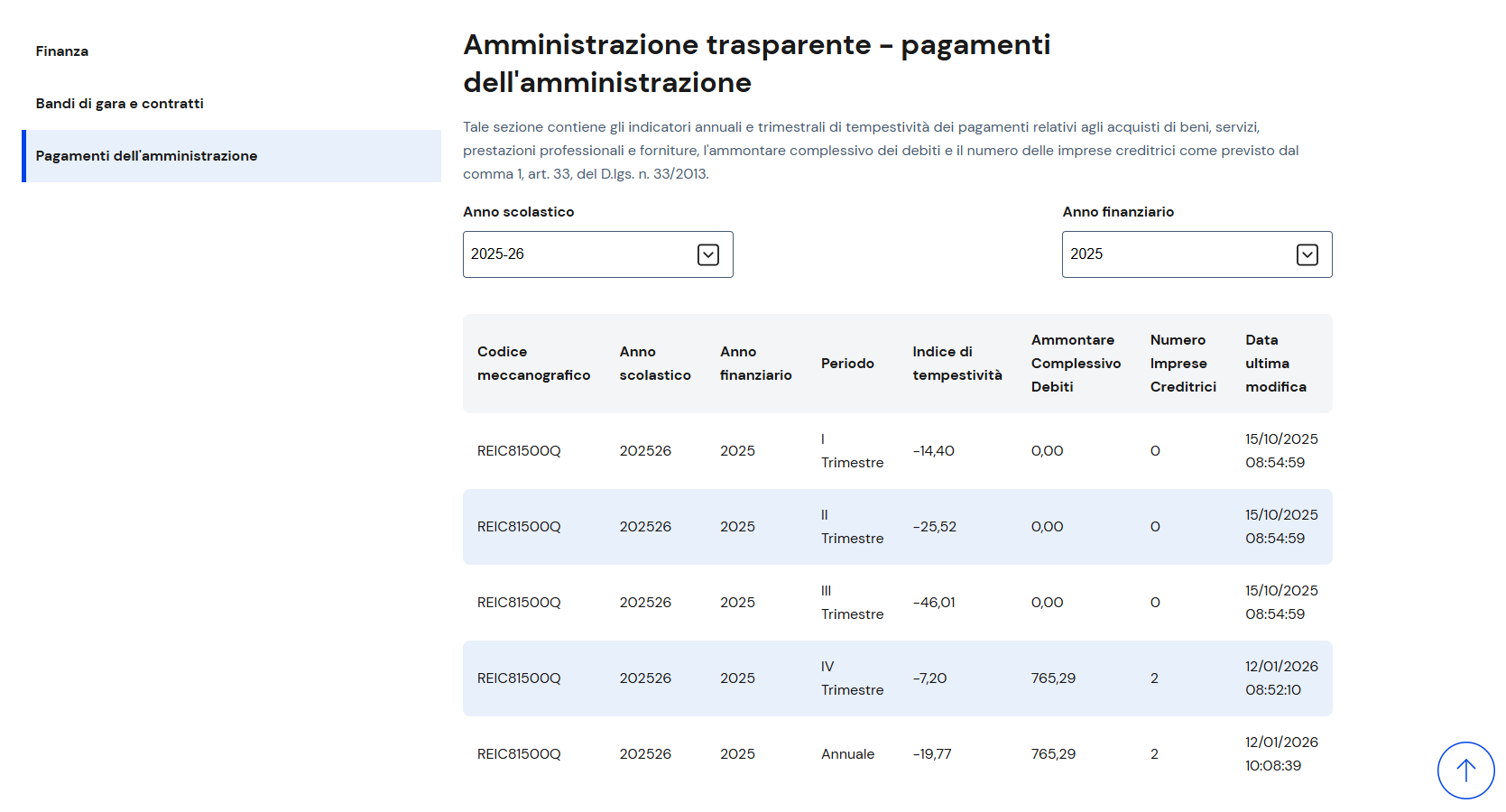Click the Ammontare Complessivo Debiti header
The width and height of the screenshot is (1506, 812).
coord(1076,364)
